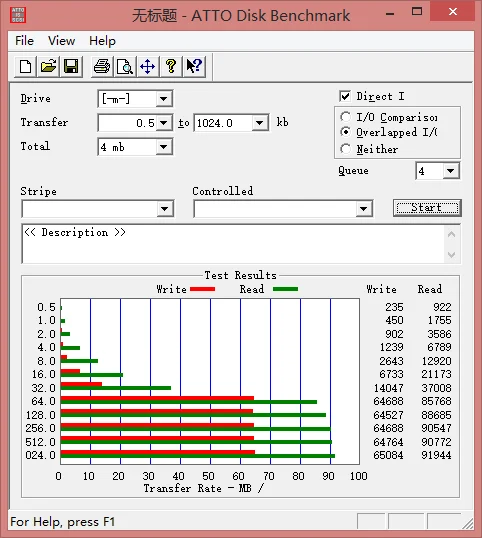Minimize the ATTO Disk Benchmark window
The width and height of the screenshot is (482, 538).
click(390, 14)
